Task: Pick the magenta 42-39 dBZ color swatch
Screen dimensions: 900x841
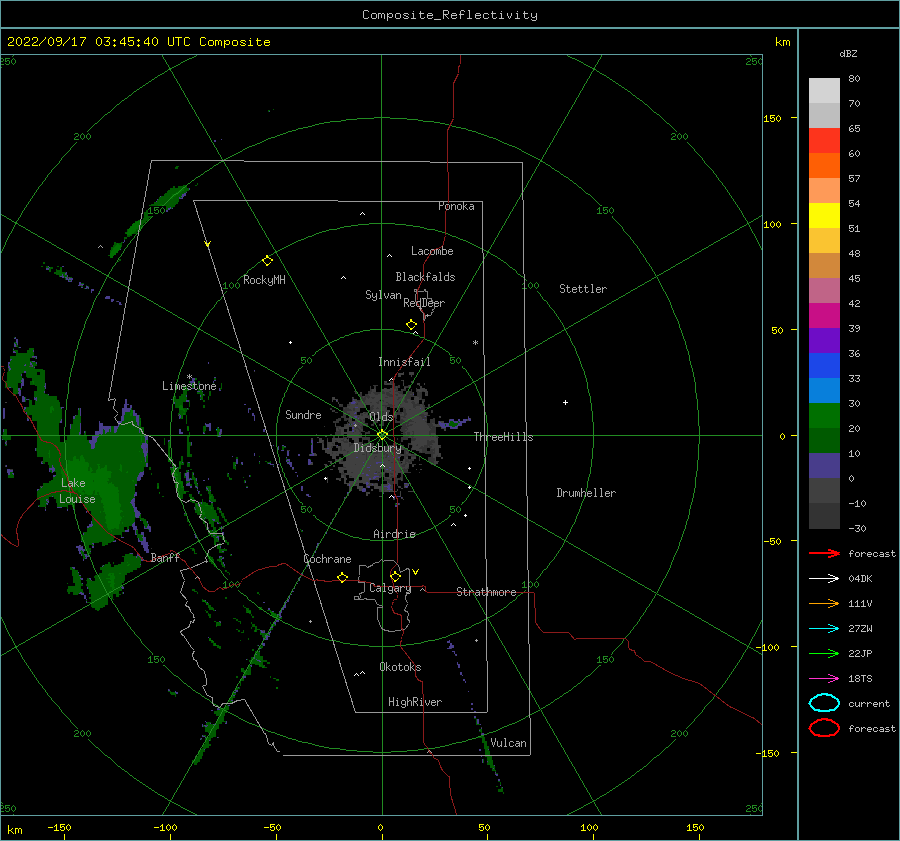Action: pos(824,316)
